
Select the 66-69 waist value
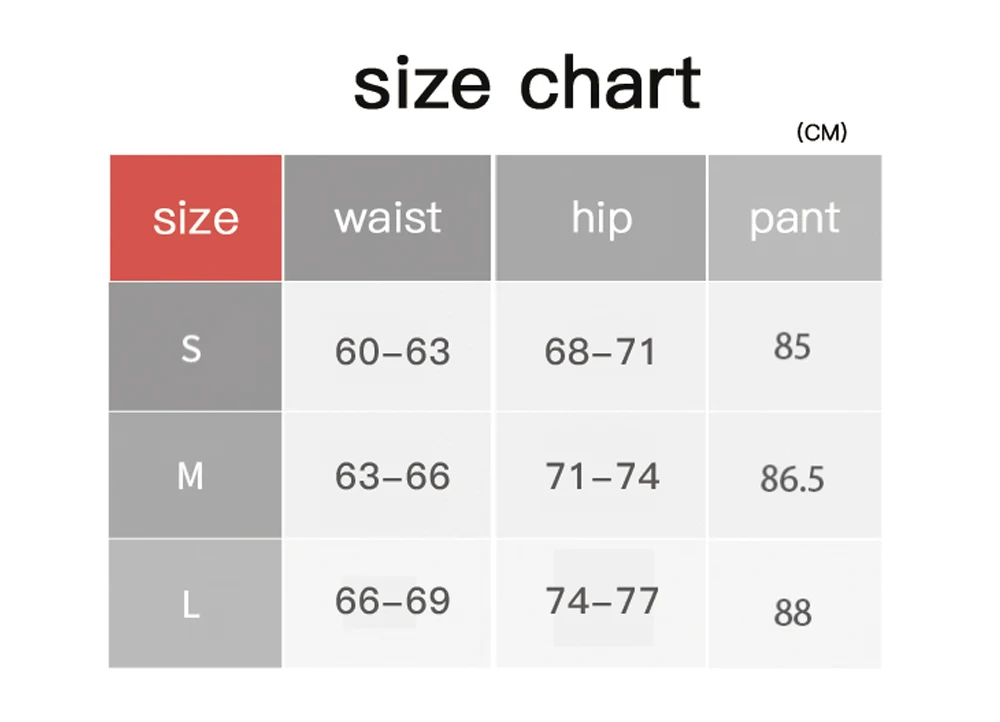point(392,602)
